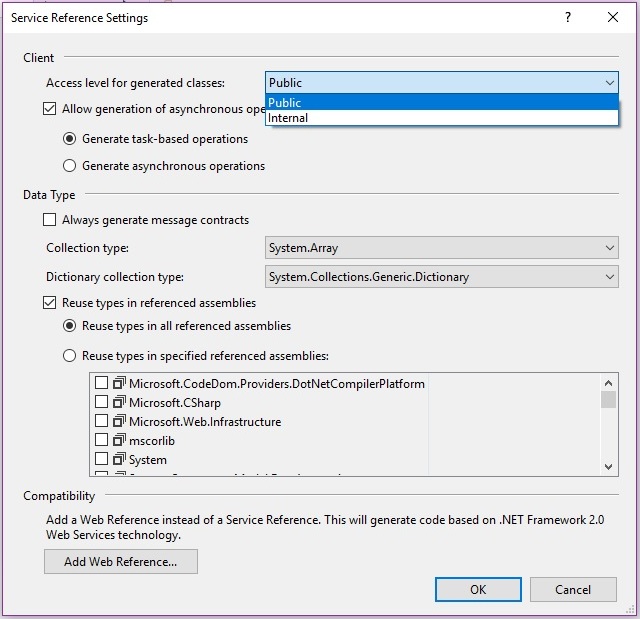
Task: Collapse the Access level dropdown arrow
Action: point(610,83)
